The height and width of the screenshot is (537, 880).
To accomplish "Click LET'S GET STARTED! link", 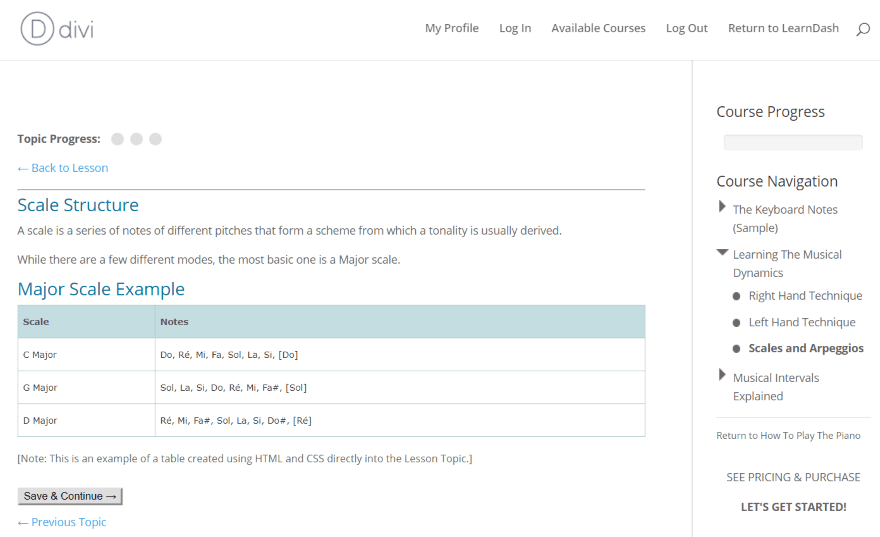I will tap(793, 507).
